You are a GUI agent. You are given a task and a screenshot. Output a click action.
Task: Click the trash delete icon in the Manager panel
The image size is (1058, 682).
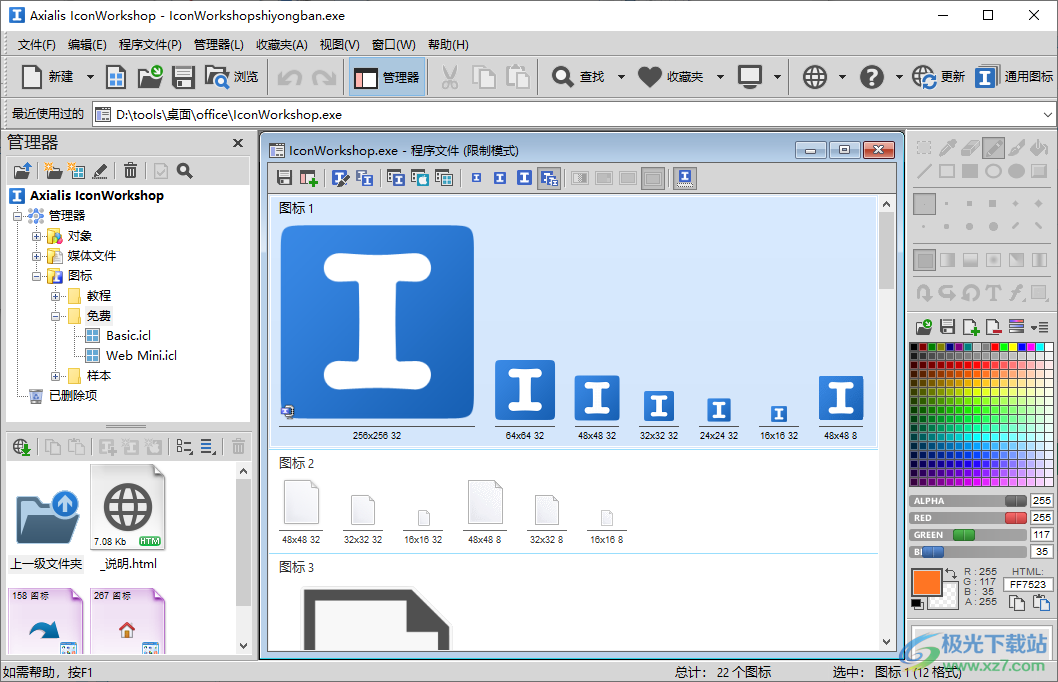coord(131,171)
